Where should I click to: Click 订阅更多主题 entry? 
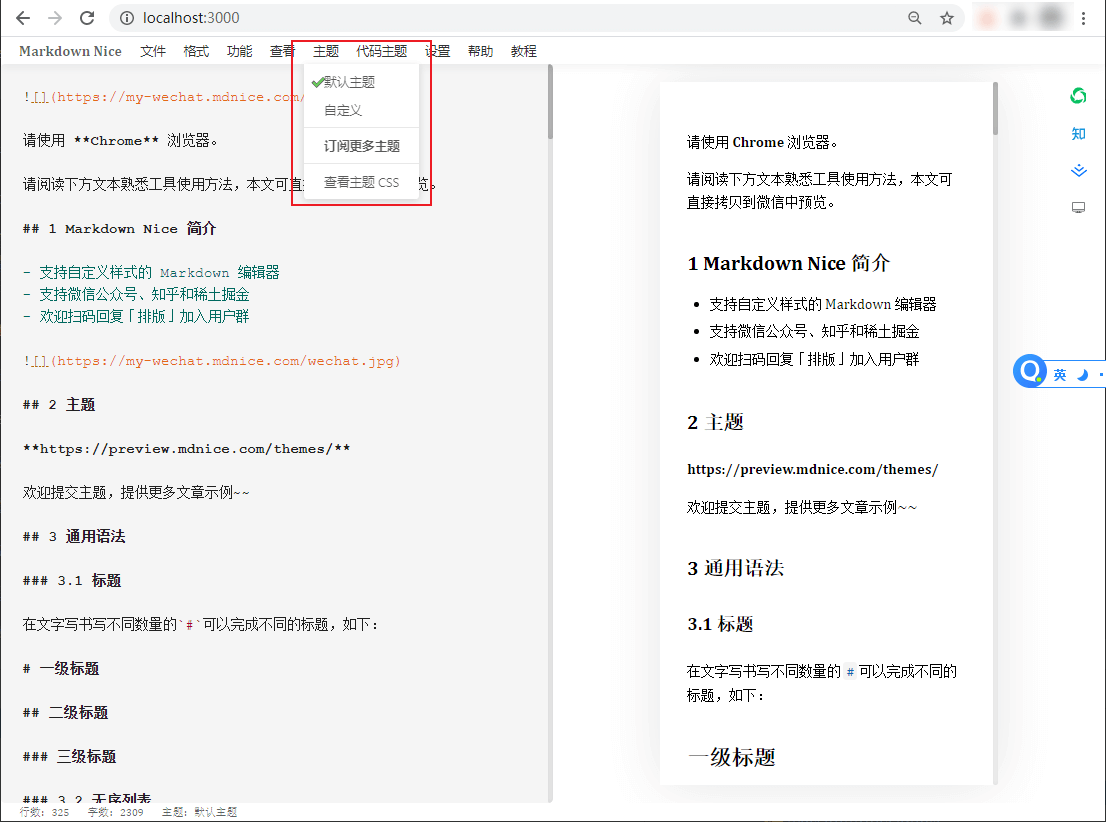click(x=361, y=146)
